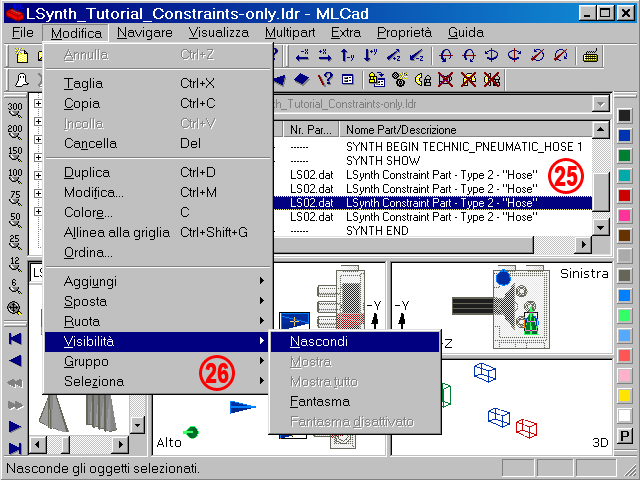Click the -y up arrow move icon

[x=347, y=56]
